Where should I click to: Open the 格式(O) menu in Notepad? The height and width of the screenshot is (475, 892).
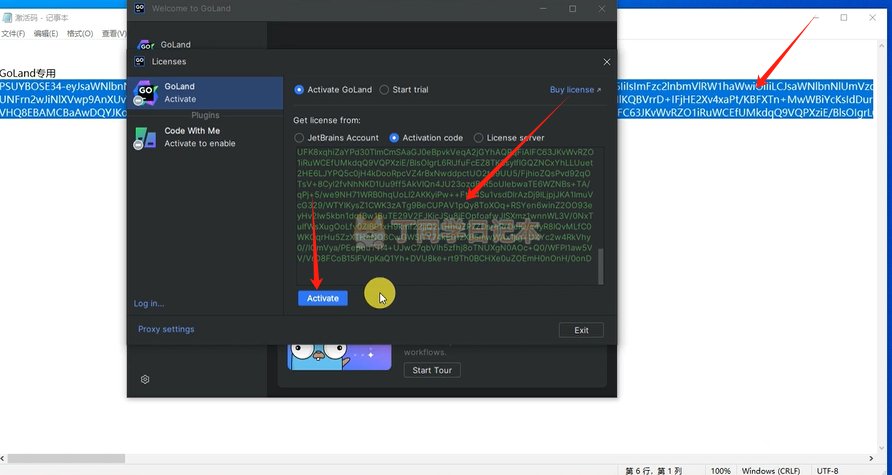tap(80, 34)
